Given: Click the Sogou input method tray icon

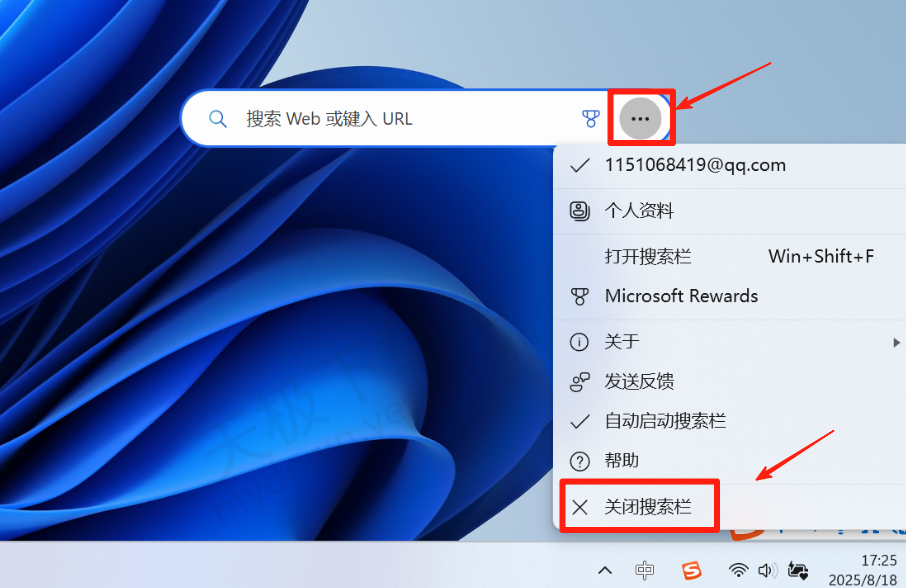Looking at the screenshot, I should pyautogui.click(x=692, y=570).
